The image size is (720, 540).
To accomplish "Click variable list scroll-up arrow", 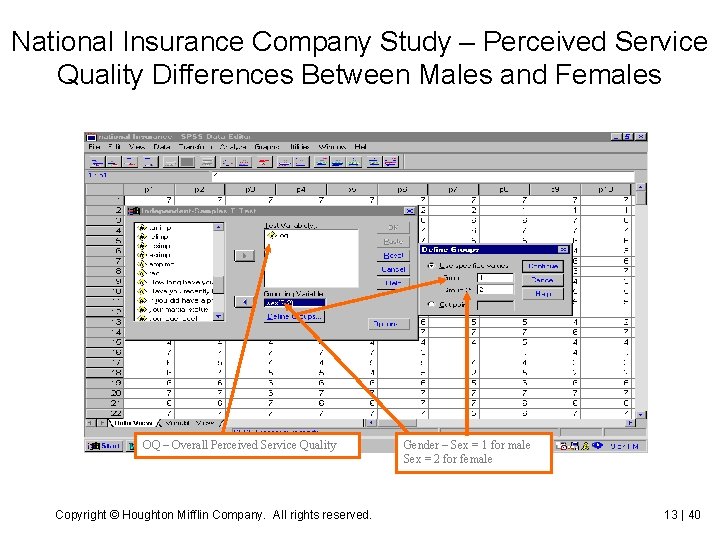I will click(219, 227).
